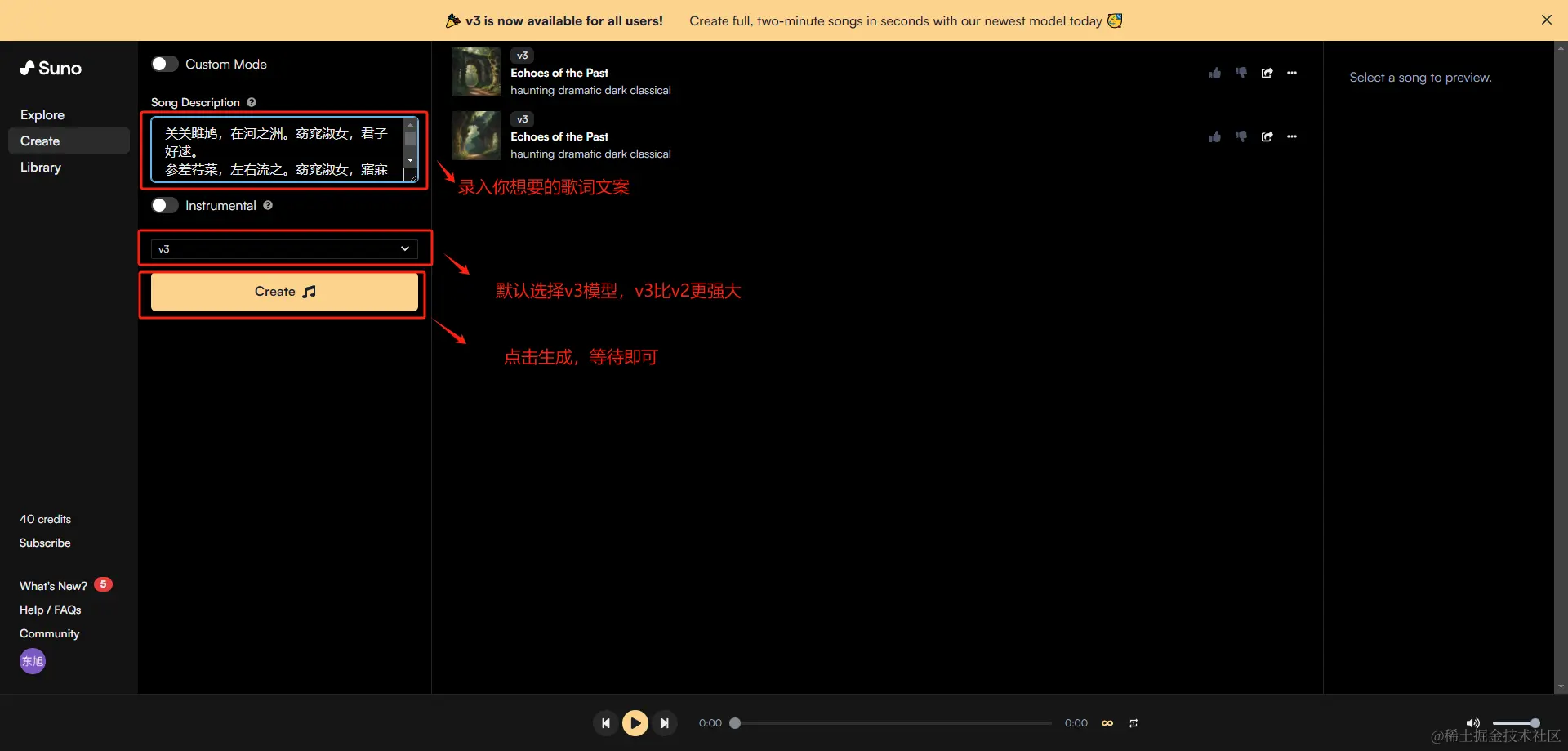Click the purple user avatar
The width and height of the screenshot is (1568, 751).
(x=33, y=661)
